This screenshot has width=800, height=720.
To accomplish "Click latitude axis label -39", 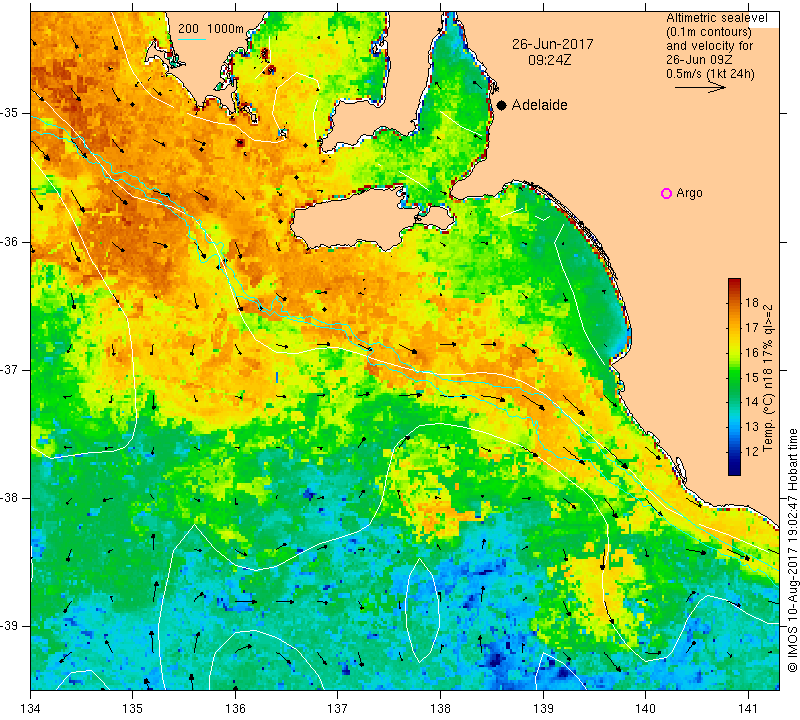I will 10,626.
